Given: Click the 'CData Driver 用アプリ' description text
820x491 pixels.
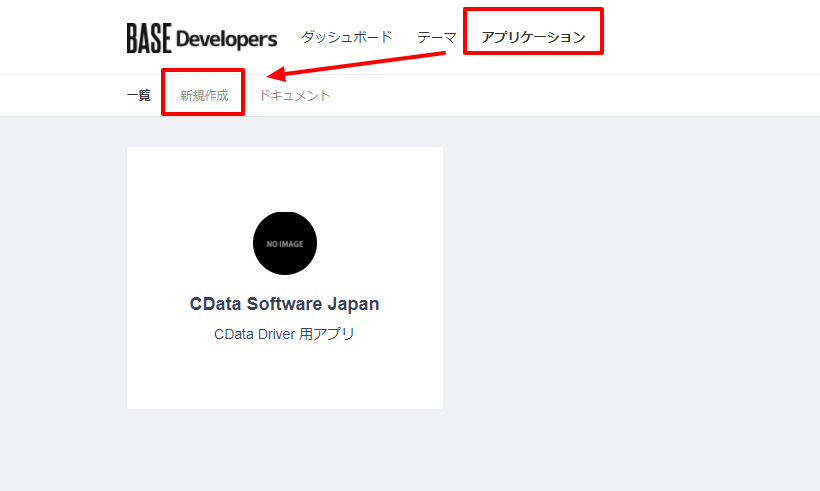Looking at the screenshot, I should 284,334.
